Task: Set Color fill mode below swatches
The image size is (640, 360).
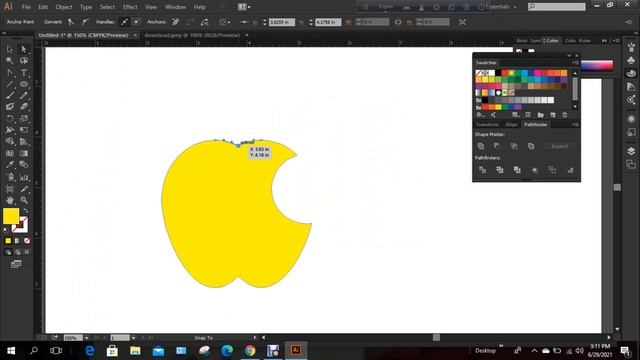Action: click(x=8, y=241)
